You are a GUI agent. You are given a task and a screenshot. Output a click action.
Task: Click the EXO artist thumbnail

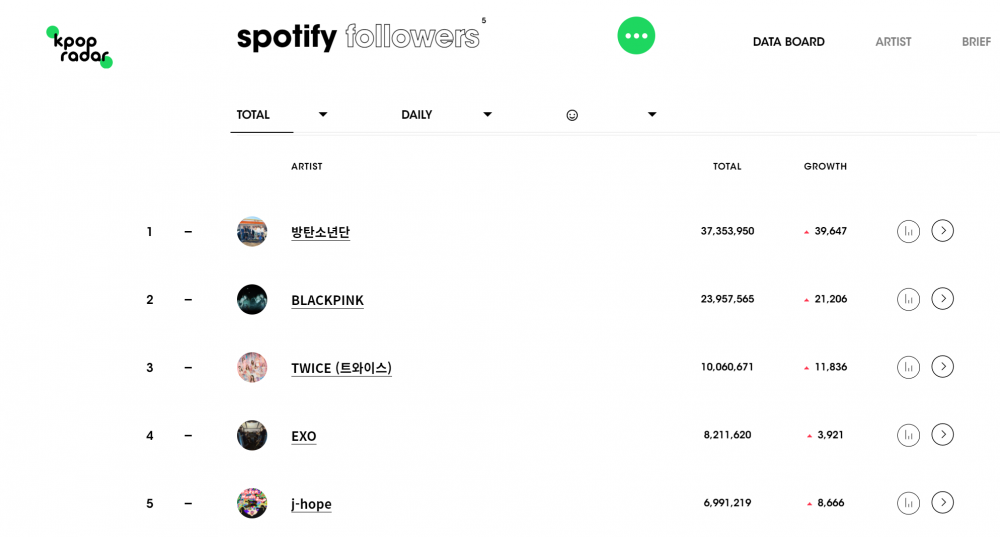click(252, 435)
